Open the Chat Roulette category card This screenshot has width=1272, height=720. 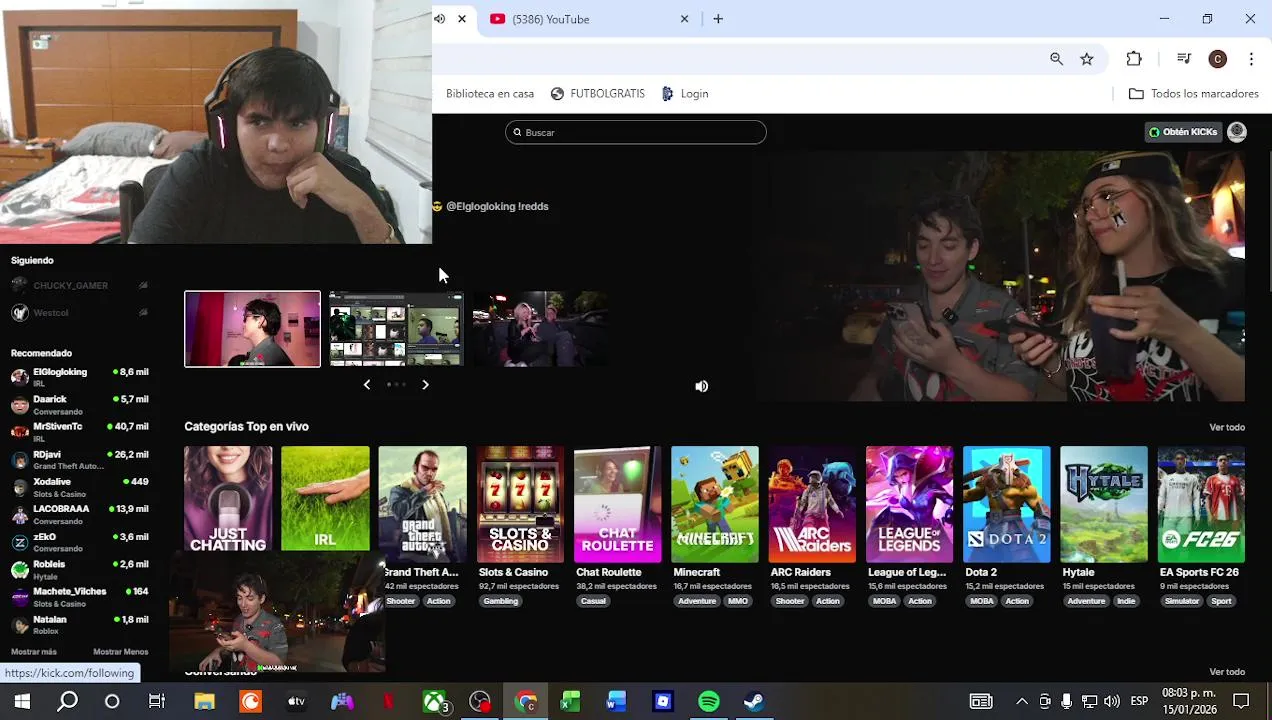click(617, 505)
